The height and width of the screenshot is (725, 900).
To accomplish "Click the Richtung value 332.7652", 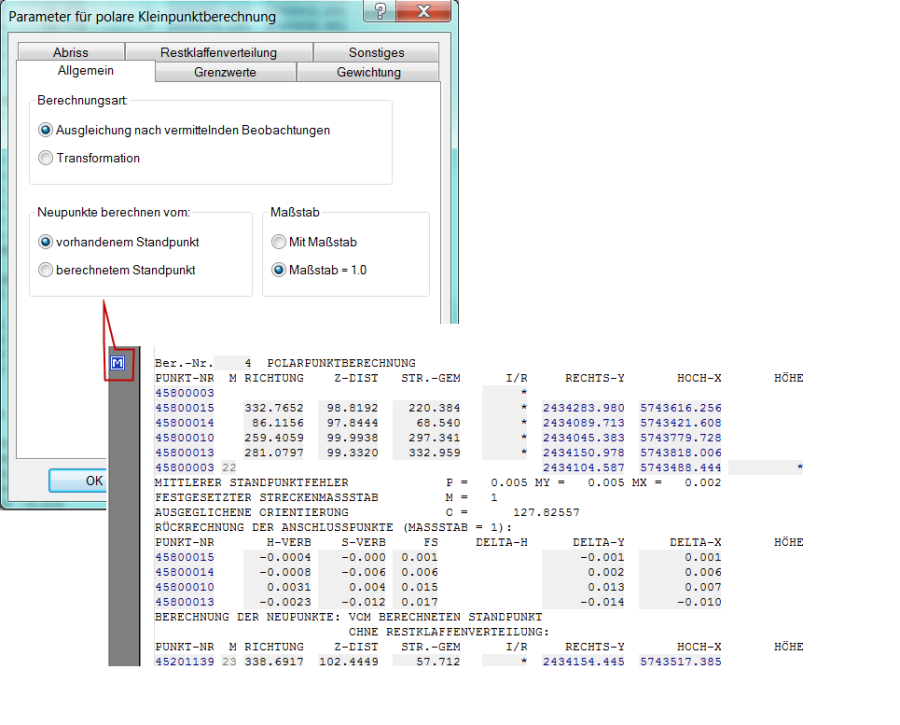I will pyautogui.click(x=272, y=408).
